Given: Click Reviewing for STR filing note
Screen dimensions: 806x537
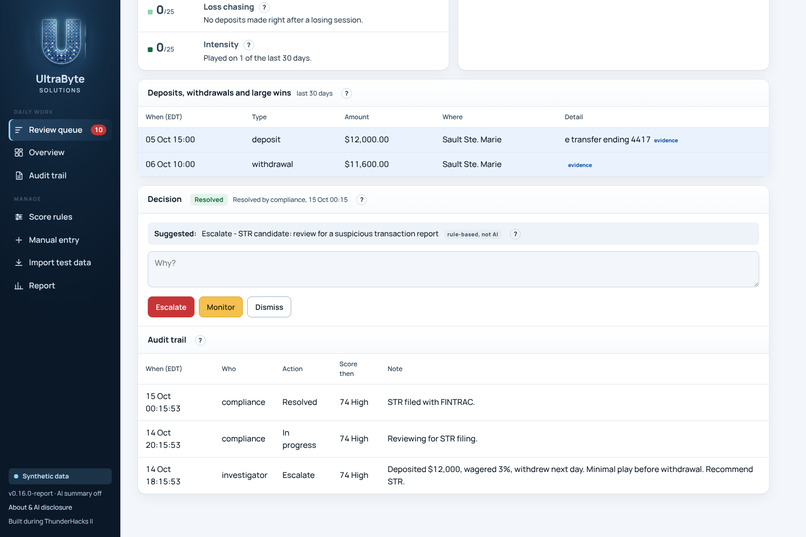Looking at the screenshot, I should [432, 439].
